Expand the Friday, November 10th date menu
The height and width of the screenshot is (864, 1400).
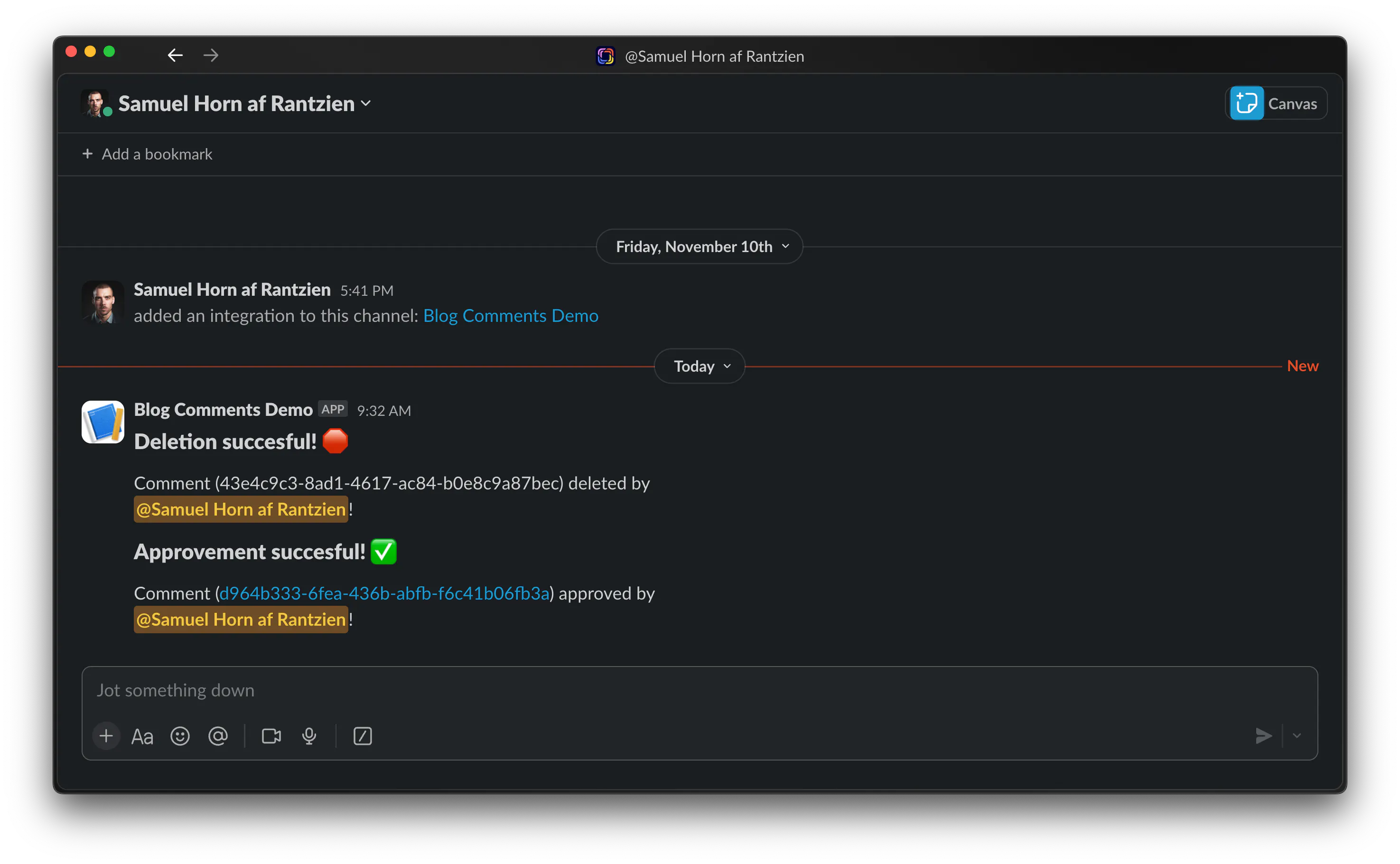click(x=699, y=246)
